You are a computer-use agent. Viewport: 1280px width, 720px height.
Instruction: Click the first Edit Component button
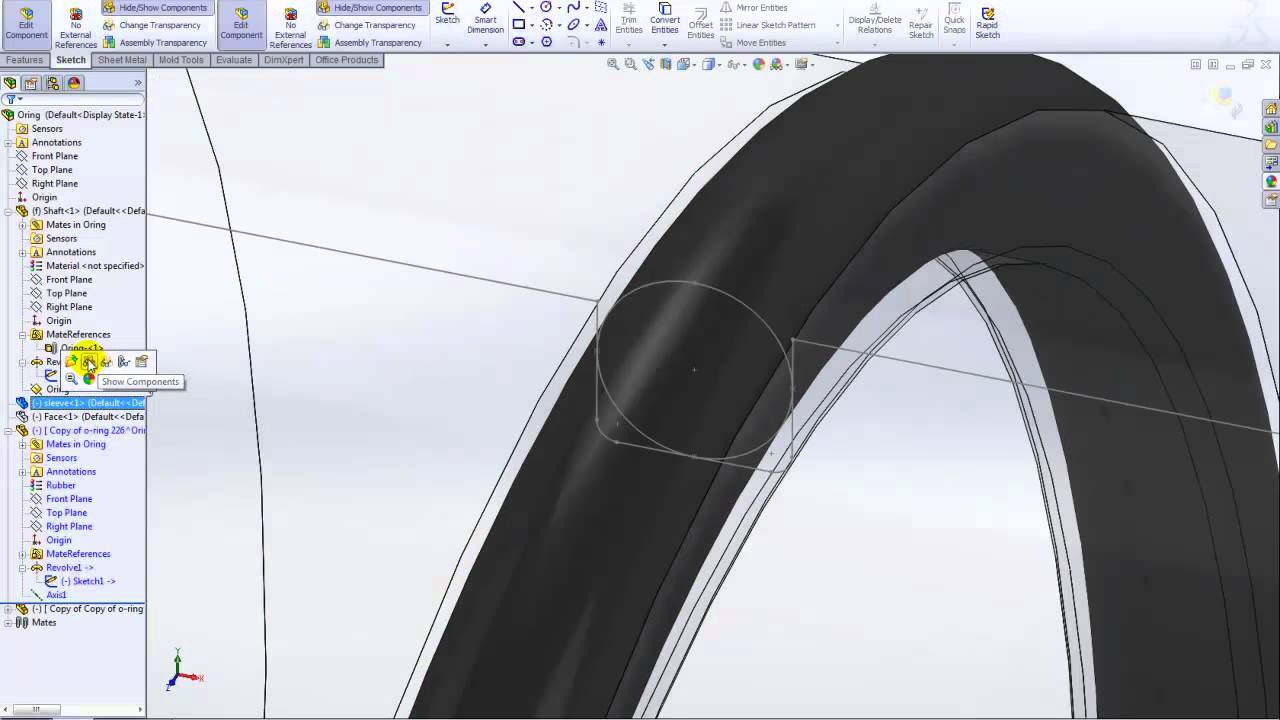click(x=26, y=24)
